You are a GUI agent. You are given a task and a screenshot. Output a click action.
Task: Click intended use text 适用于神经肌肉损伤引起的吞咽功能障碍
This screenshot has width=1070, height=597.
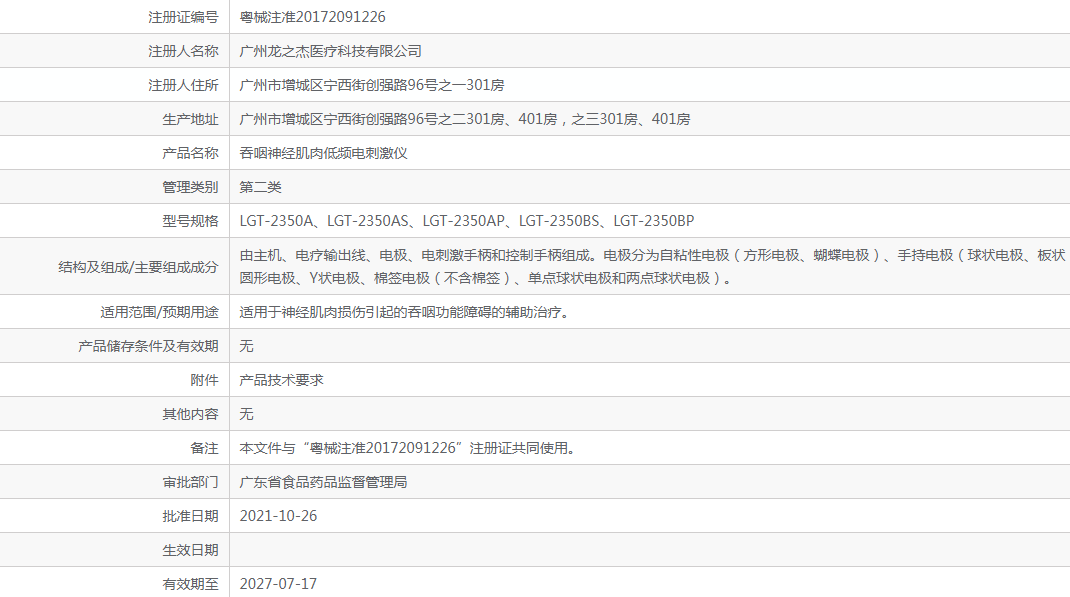pos(404,312)
